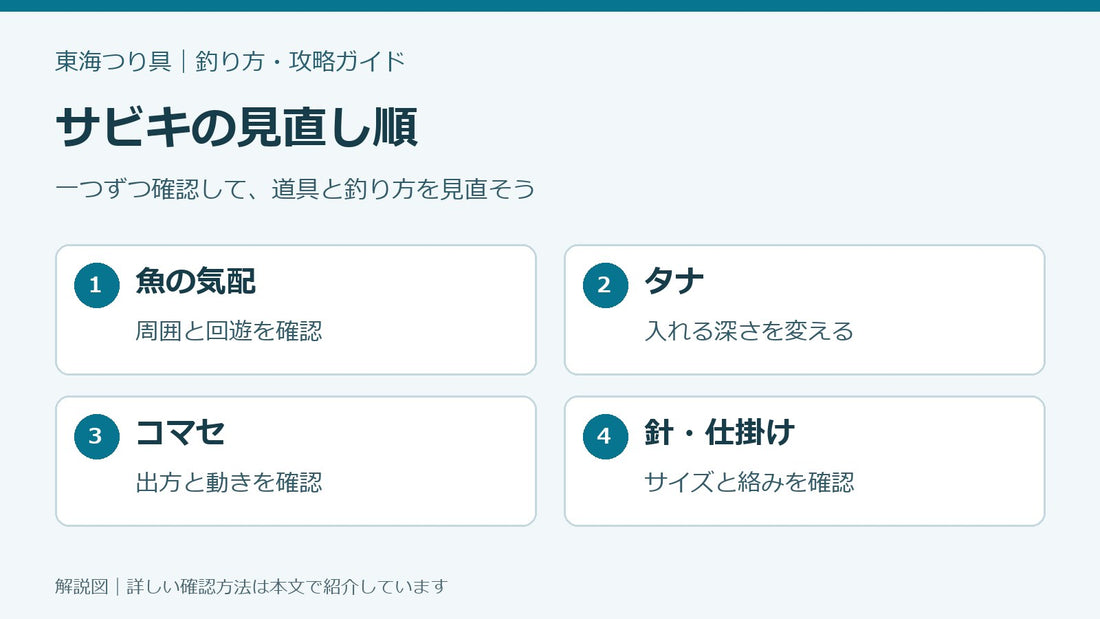Click the 解説図 label in the footer
This screenshot has width=1100, height=619.
tap(82, 586)
